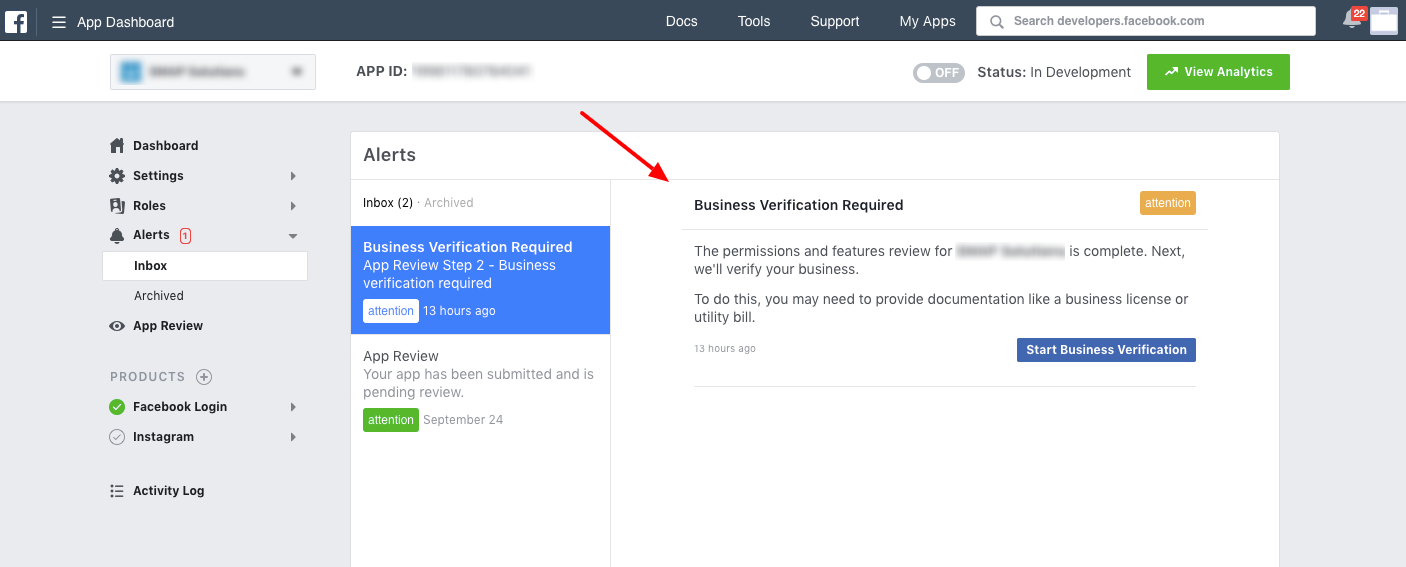Click Facebook Login green check icon
The height and width of the screenshot is (567, 1406).
117,407
